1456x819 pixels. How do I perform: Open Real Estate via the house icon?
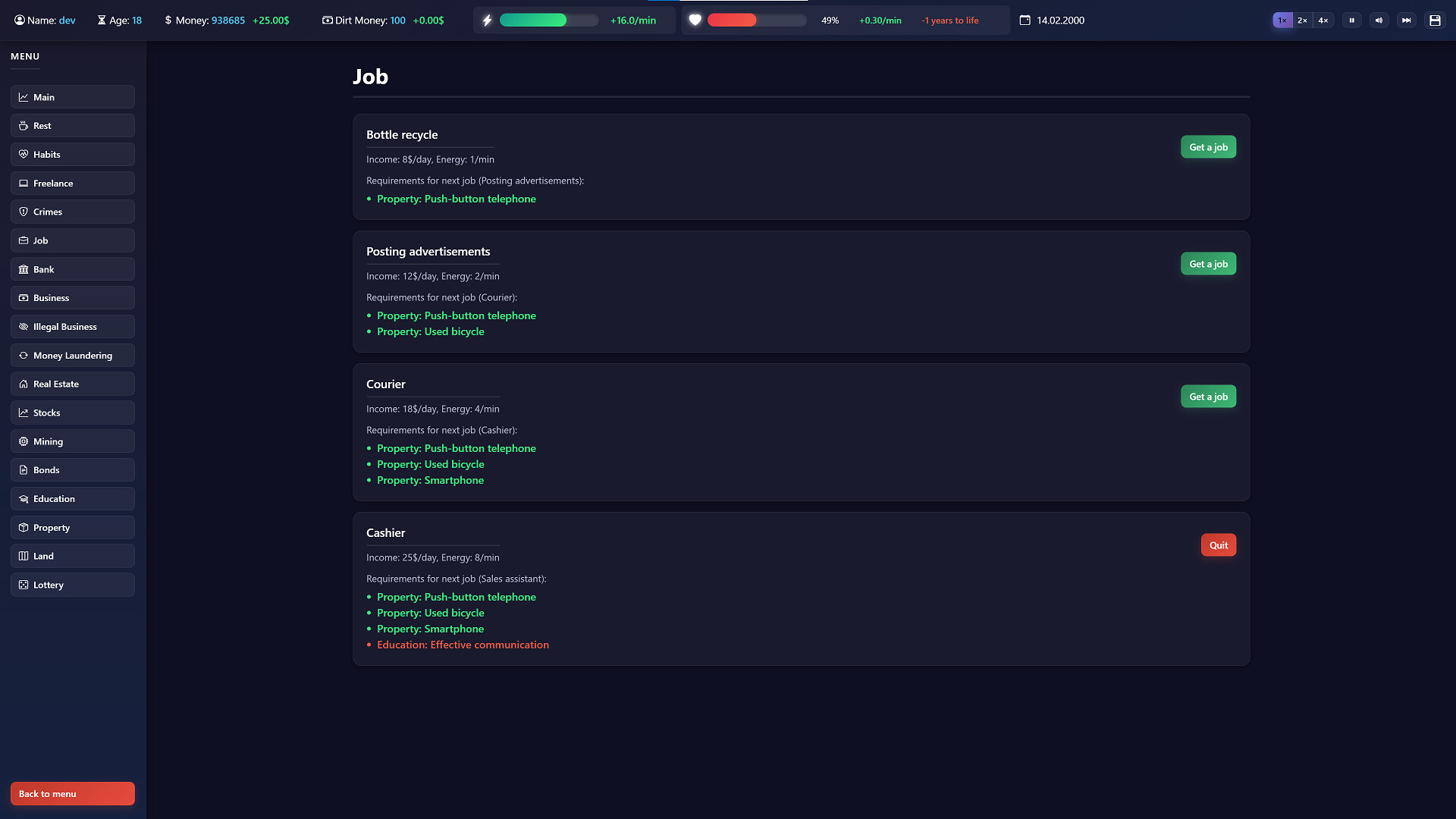click(x=24, y=384)
